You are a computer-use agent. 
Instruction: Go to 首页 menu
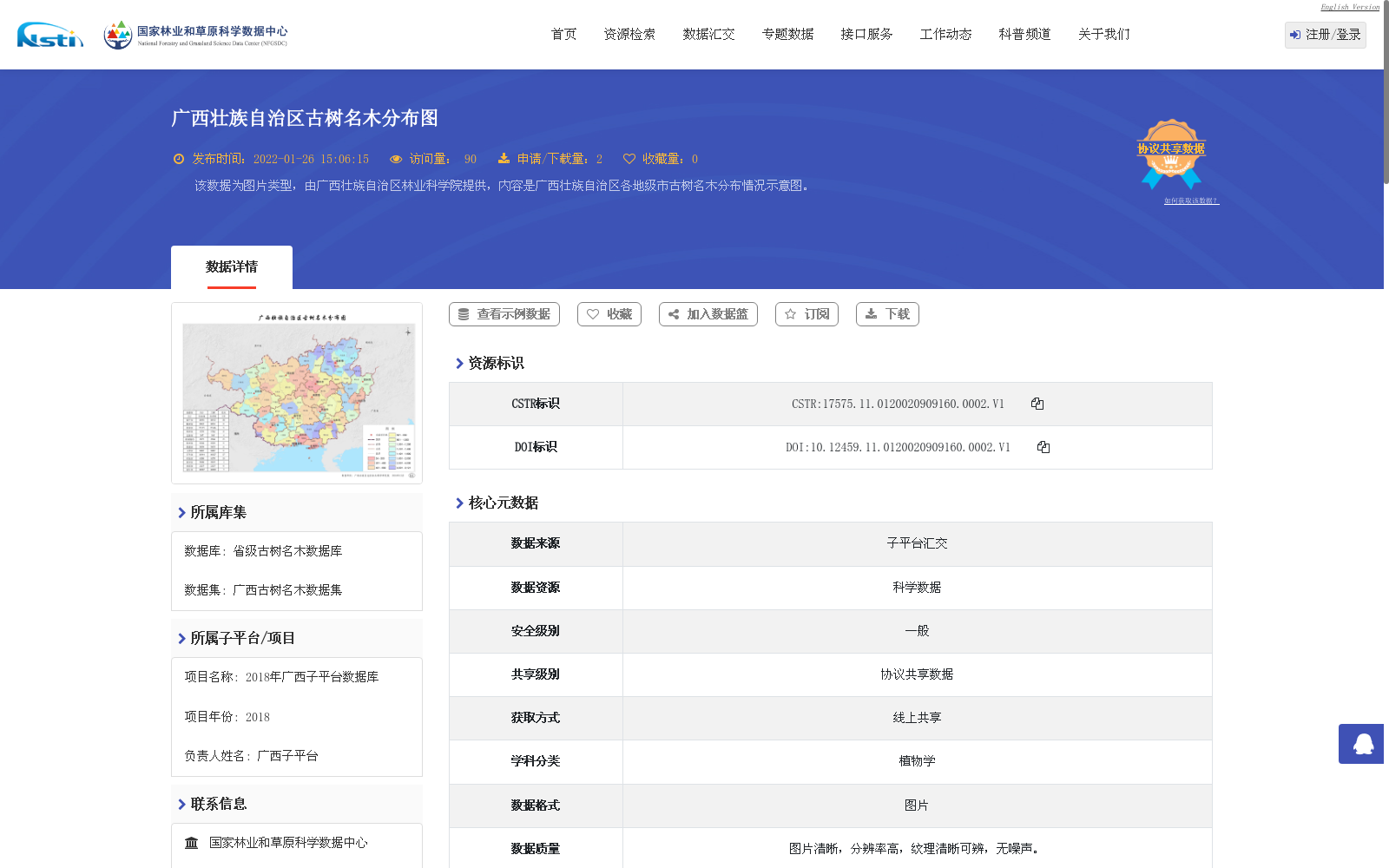(x=564, y=35)
